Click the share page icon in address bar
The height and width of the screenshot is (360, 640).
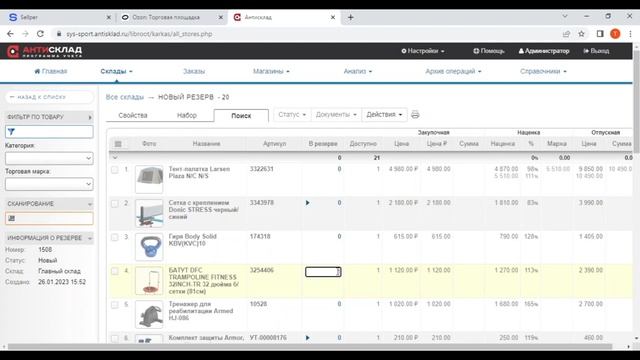[x=566, y=34]
